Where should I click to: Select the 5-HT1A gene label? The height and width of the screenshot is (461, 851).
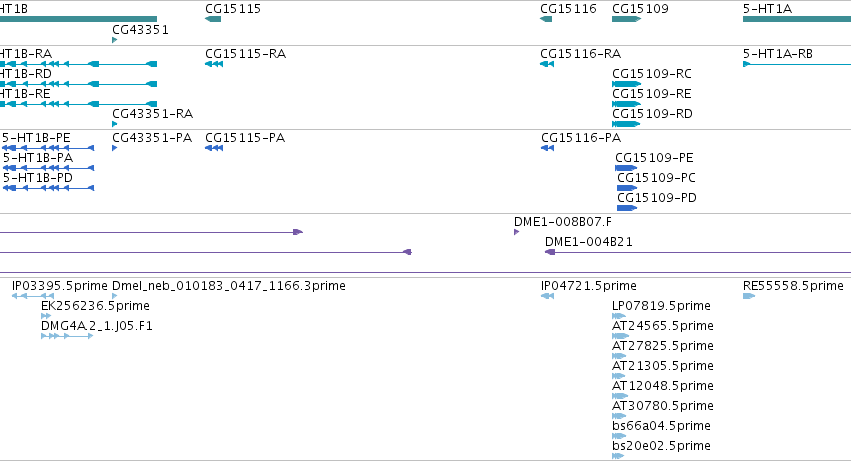(767, 9)
